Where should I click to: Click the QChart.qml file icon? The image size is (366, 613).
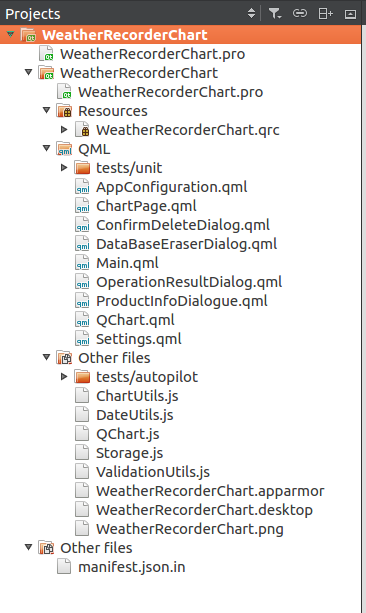[82, 320]
